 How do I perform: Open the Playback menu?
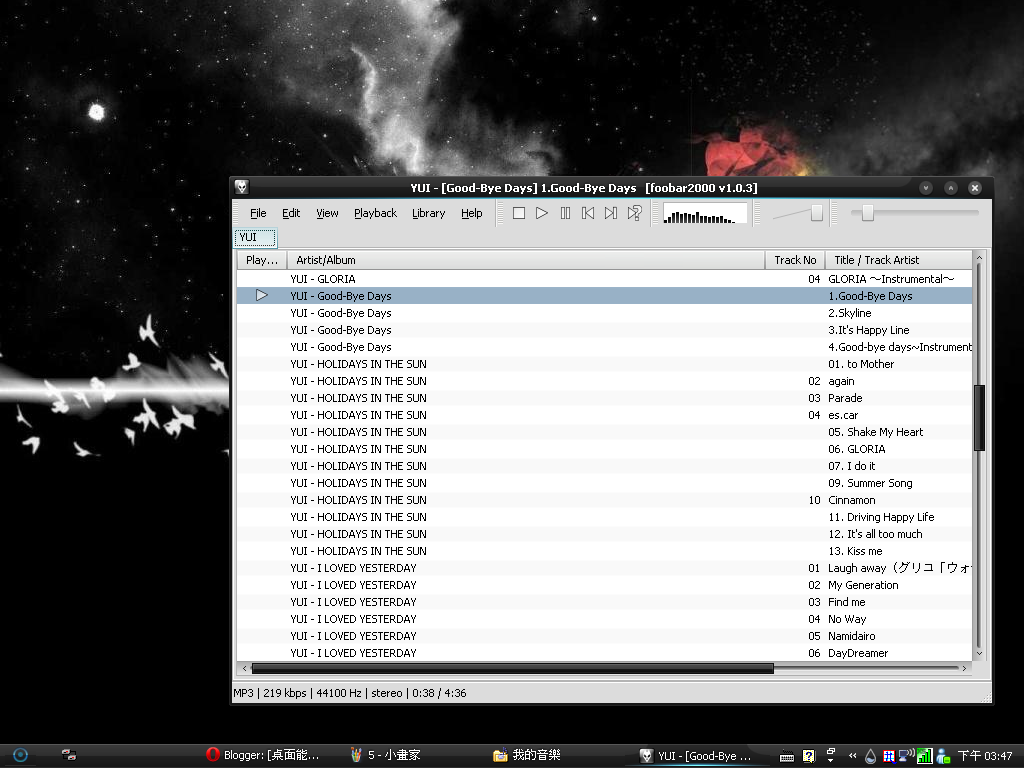pyautogui.click(x=375, y=213)
